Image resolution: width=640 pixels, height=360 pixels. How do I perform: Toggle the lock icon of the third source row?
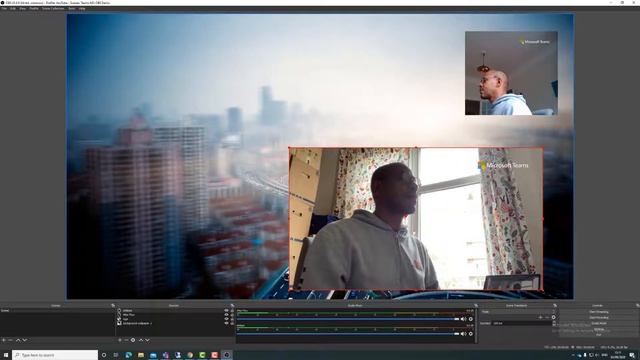click(x=232, y=319)
